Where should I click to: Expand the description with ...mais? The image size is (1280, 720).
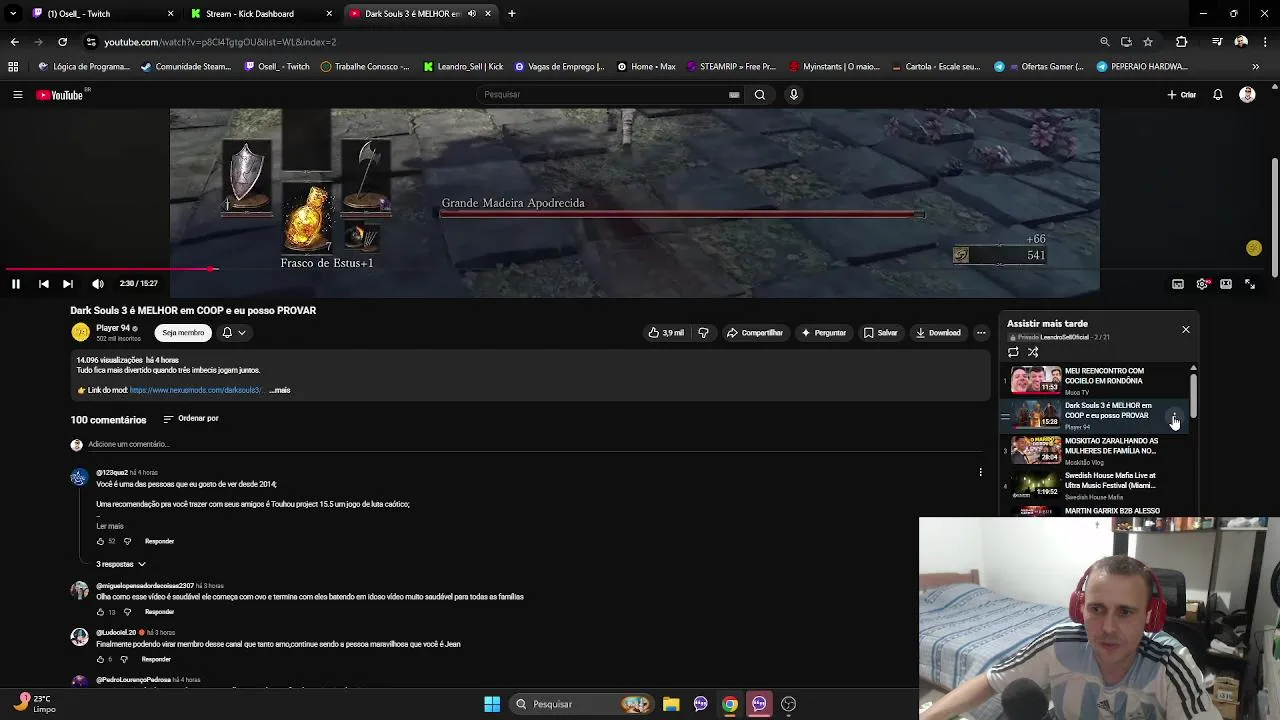[x=280, y=390]
